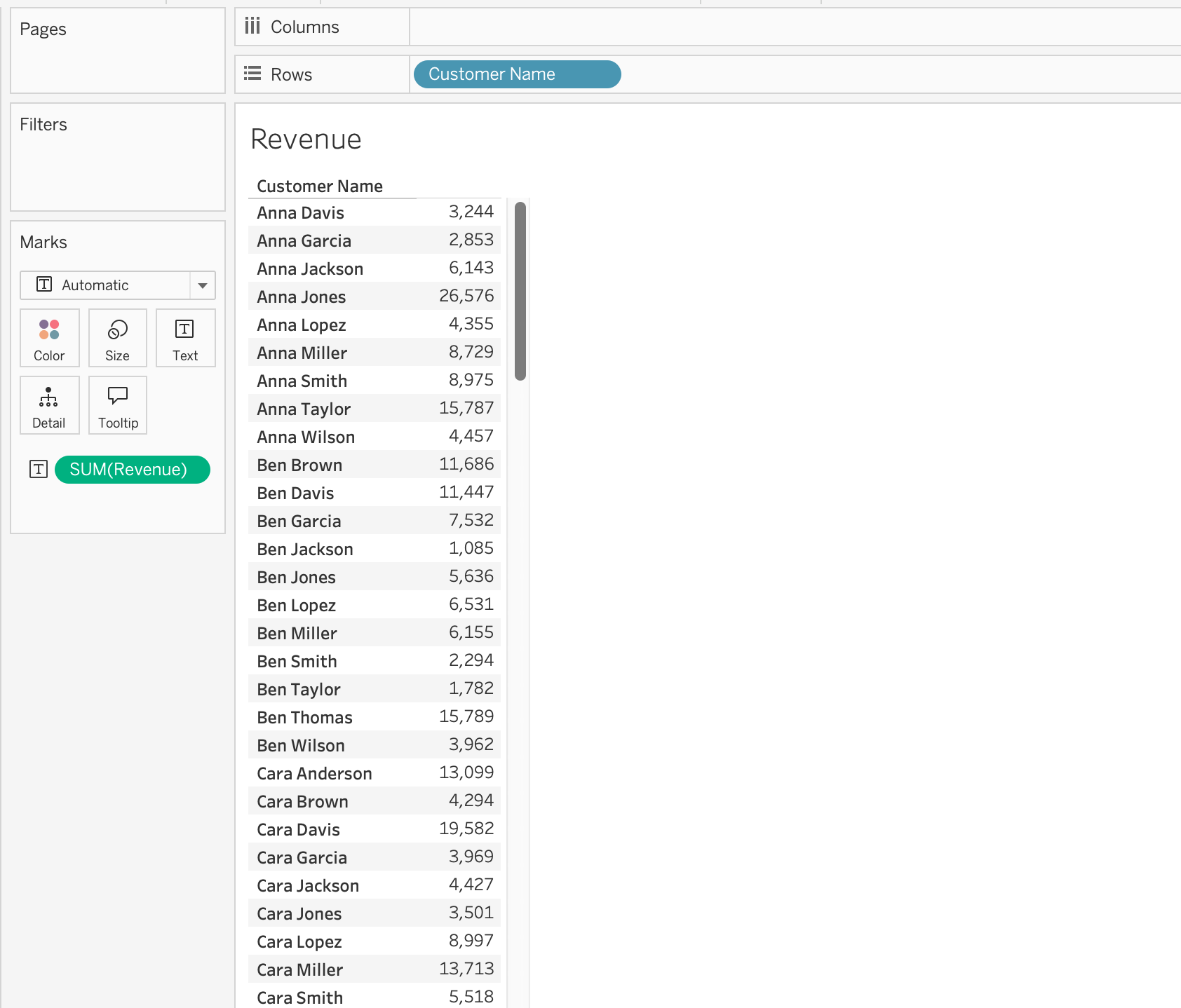Open the Size marks card
The height and width of the screenshot is (1008, 1181).
point(117,338)
